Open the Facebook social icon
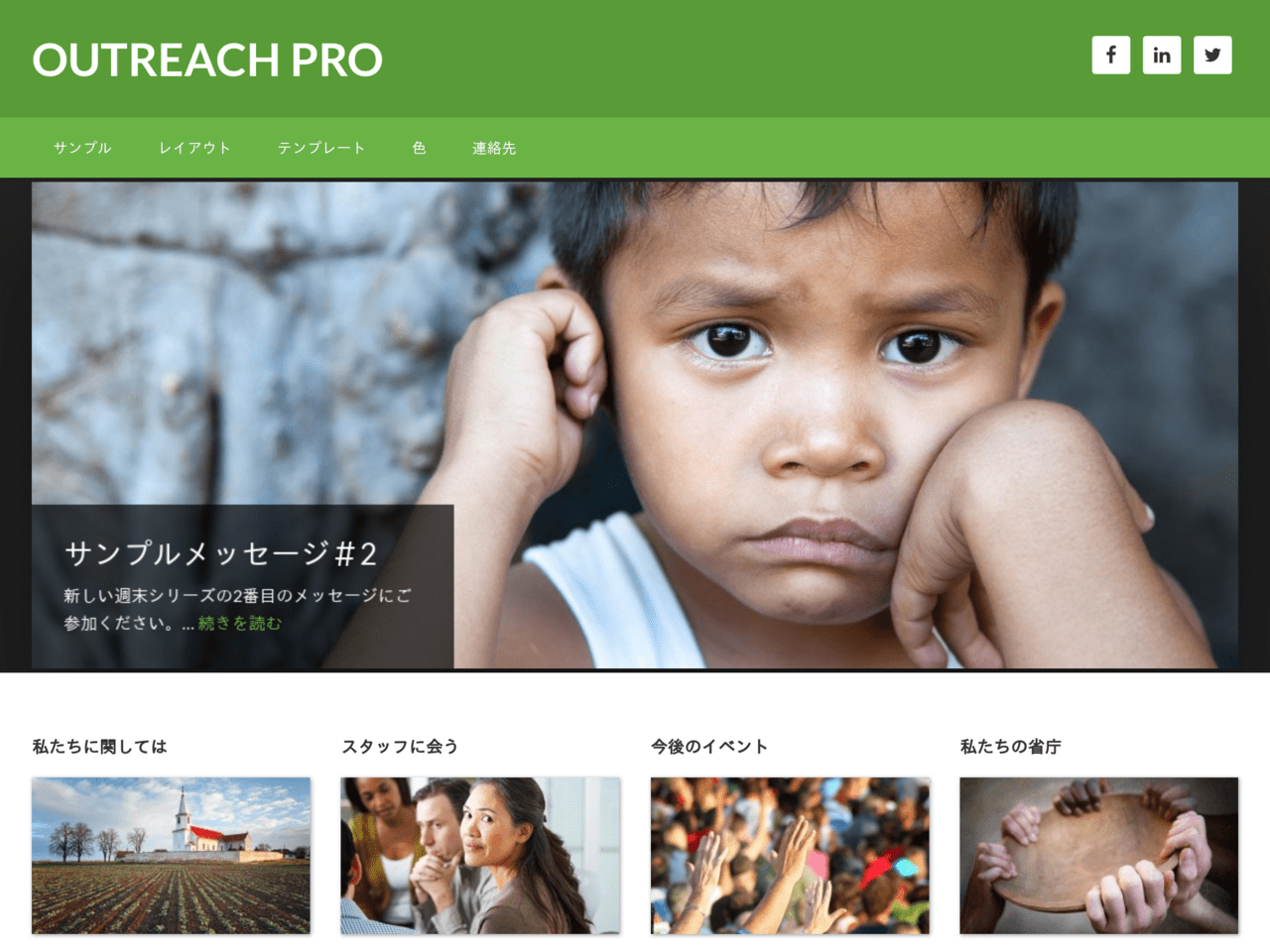 coord(1110,55)
